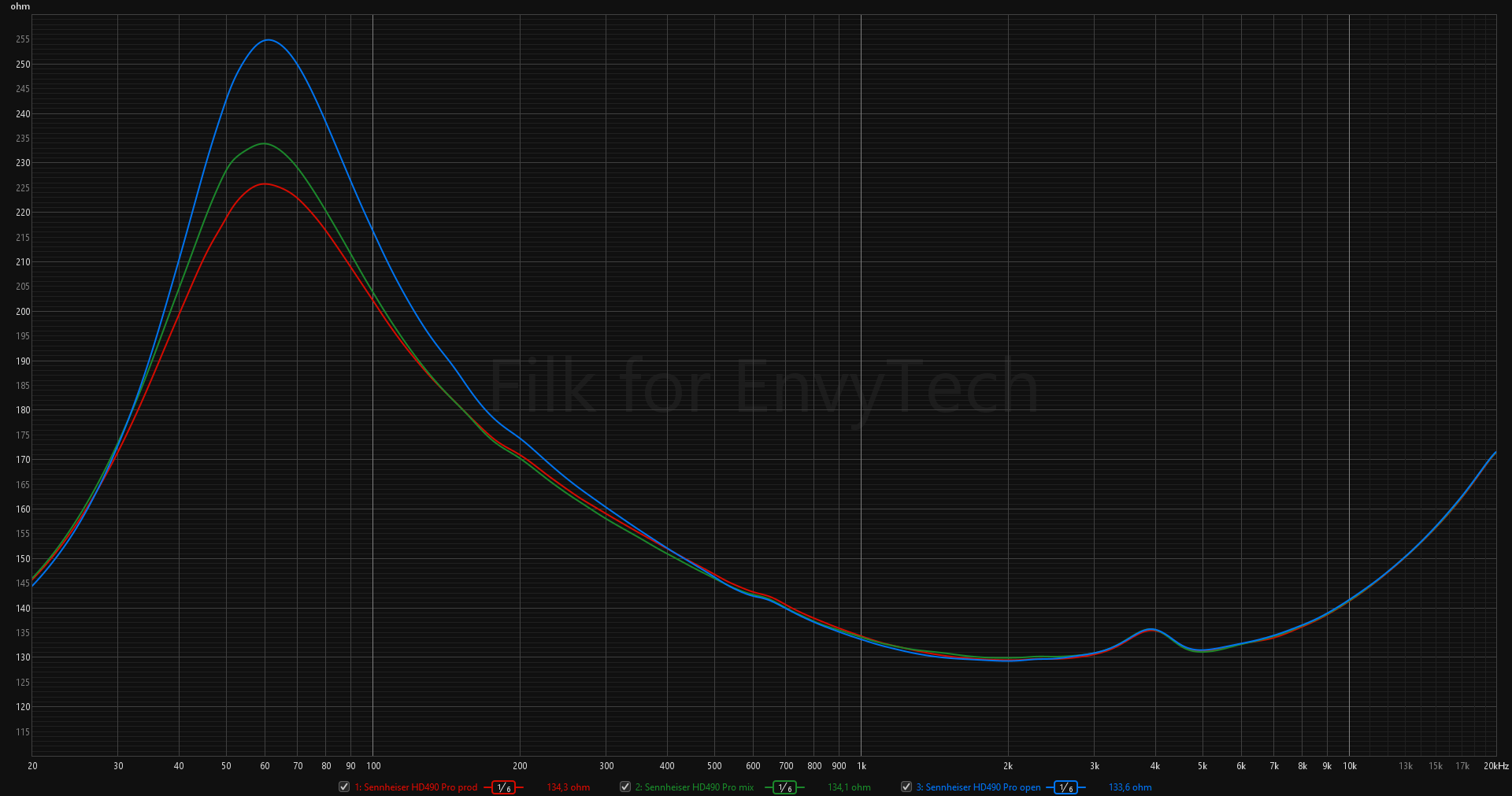The width and height of the screenshot is (1512, 796).
Task: Select the '2: Sennheiser HD490 Pro mix' legend label
Action: click(695, 787)
